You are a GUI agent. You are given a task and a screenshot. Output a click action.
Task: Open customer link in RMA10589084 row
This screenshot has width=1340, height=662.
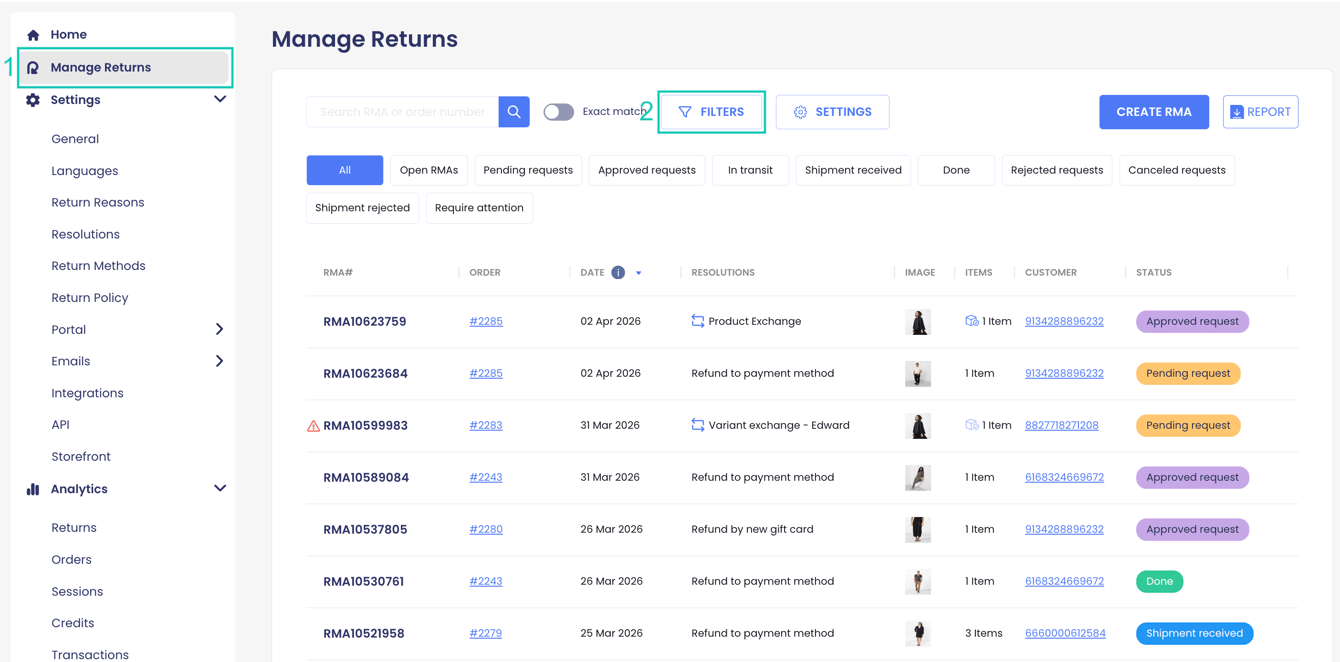pos(1064,477)
